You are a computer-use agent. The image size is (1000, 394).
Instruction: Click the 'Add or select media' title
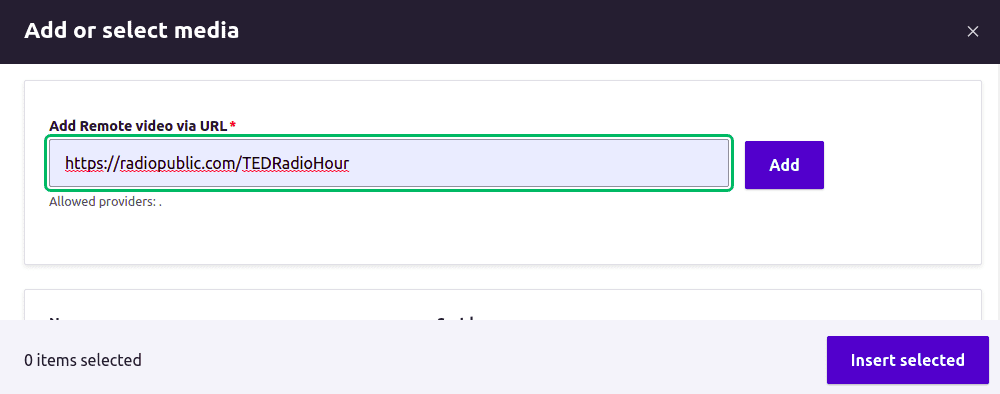click(x=131, y=31)
